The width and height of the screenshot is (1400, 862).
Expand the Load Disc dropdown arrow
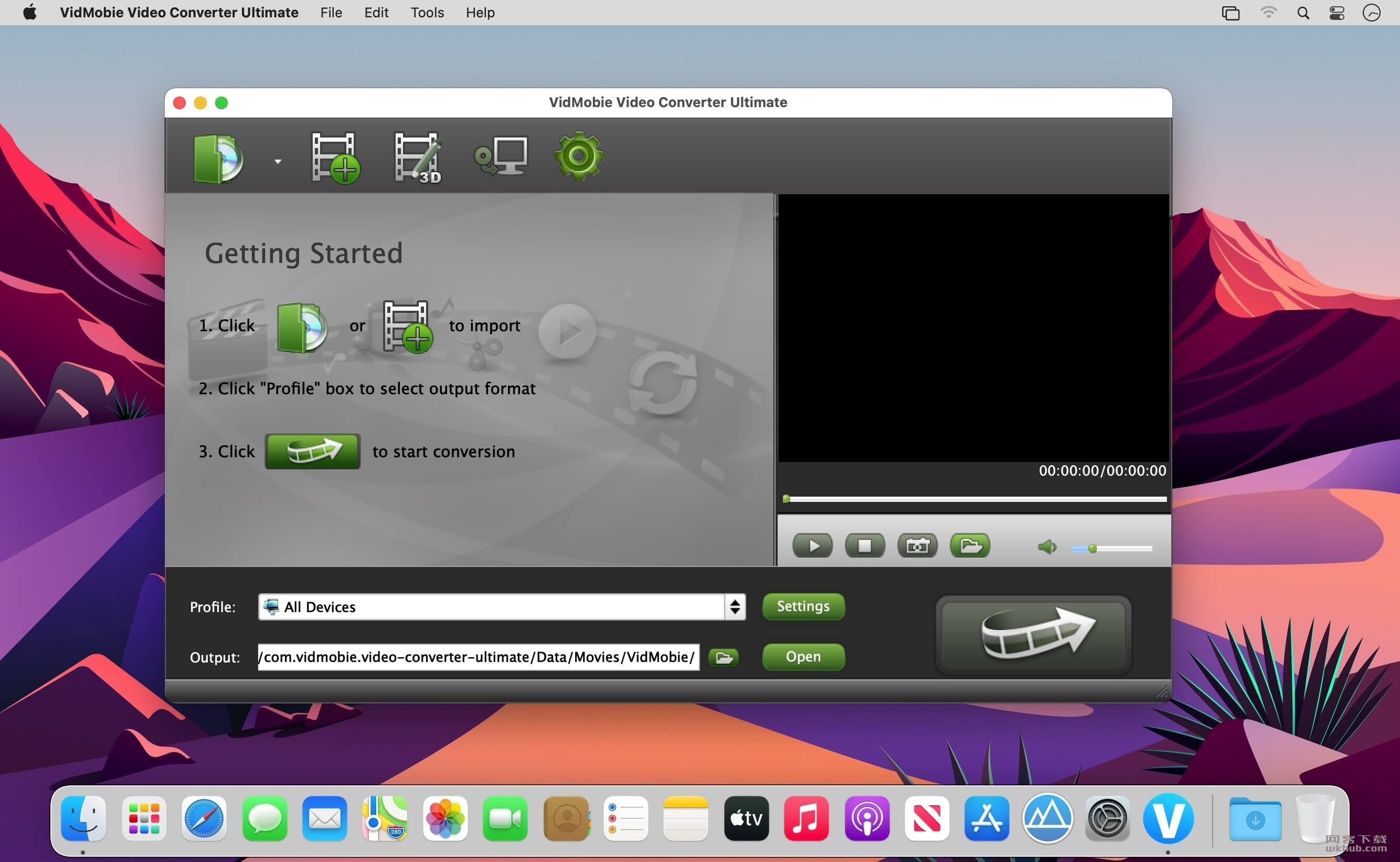278,161
